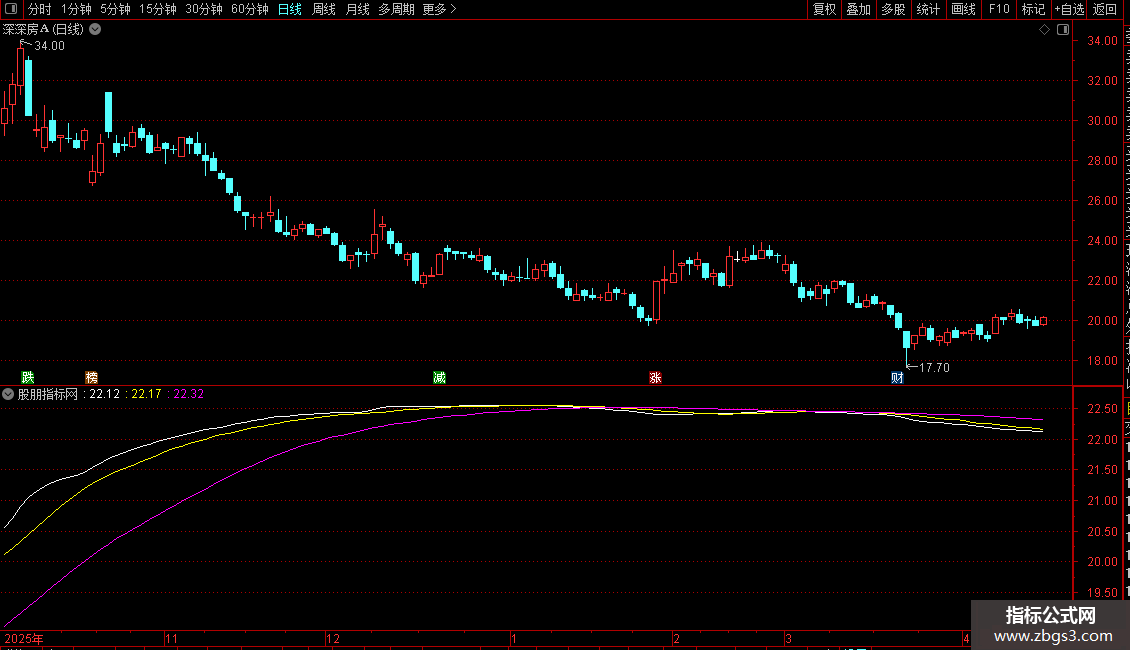Click the 返回 button
The height and width of the screenshot is (650, 1130).
1105,9
